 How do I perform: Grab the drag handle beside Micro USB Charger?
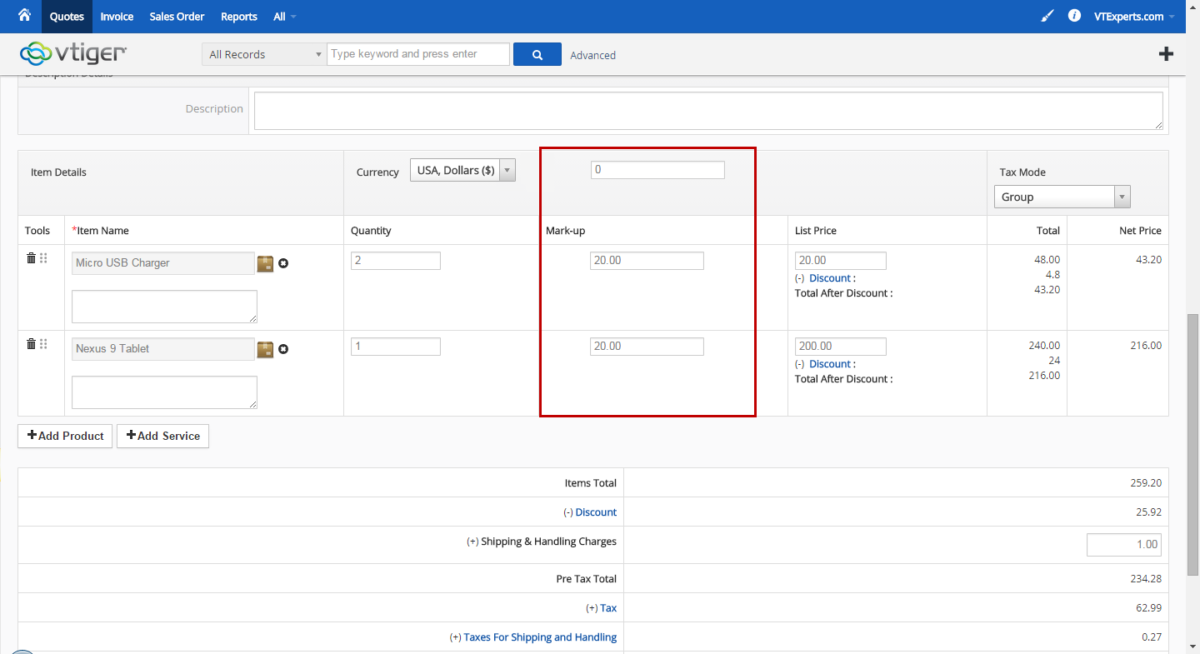41,259
